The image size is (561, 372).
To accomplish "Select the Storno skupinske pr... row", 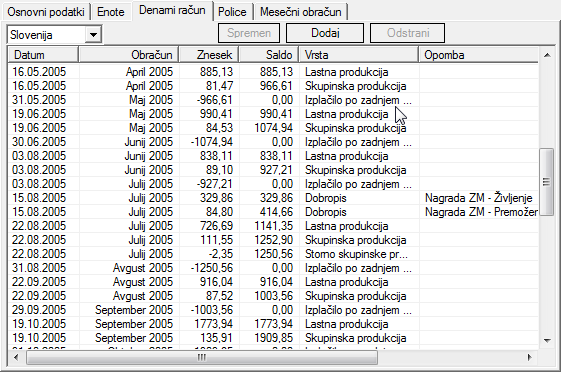I will (273, 254).
